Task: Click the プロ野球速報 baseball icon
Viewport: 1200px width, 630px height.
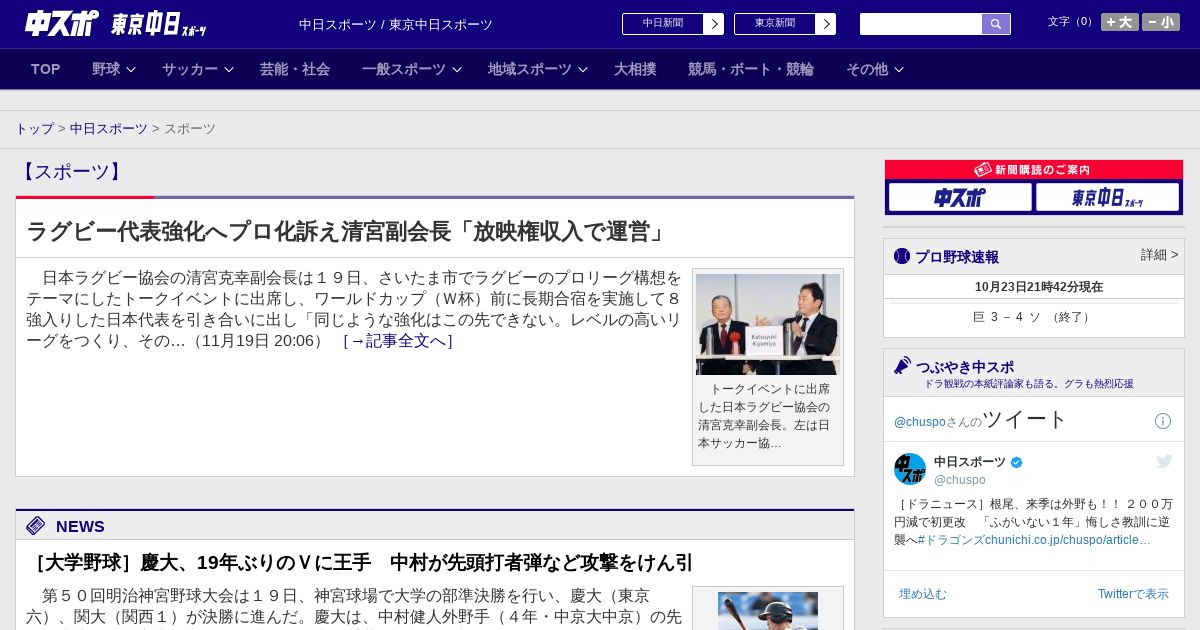Action: click(x=902, y=256)
